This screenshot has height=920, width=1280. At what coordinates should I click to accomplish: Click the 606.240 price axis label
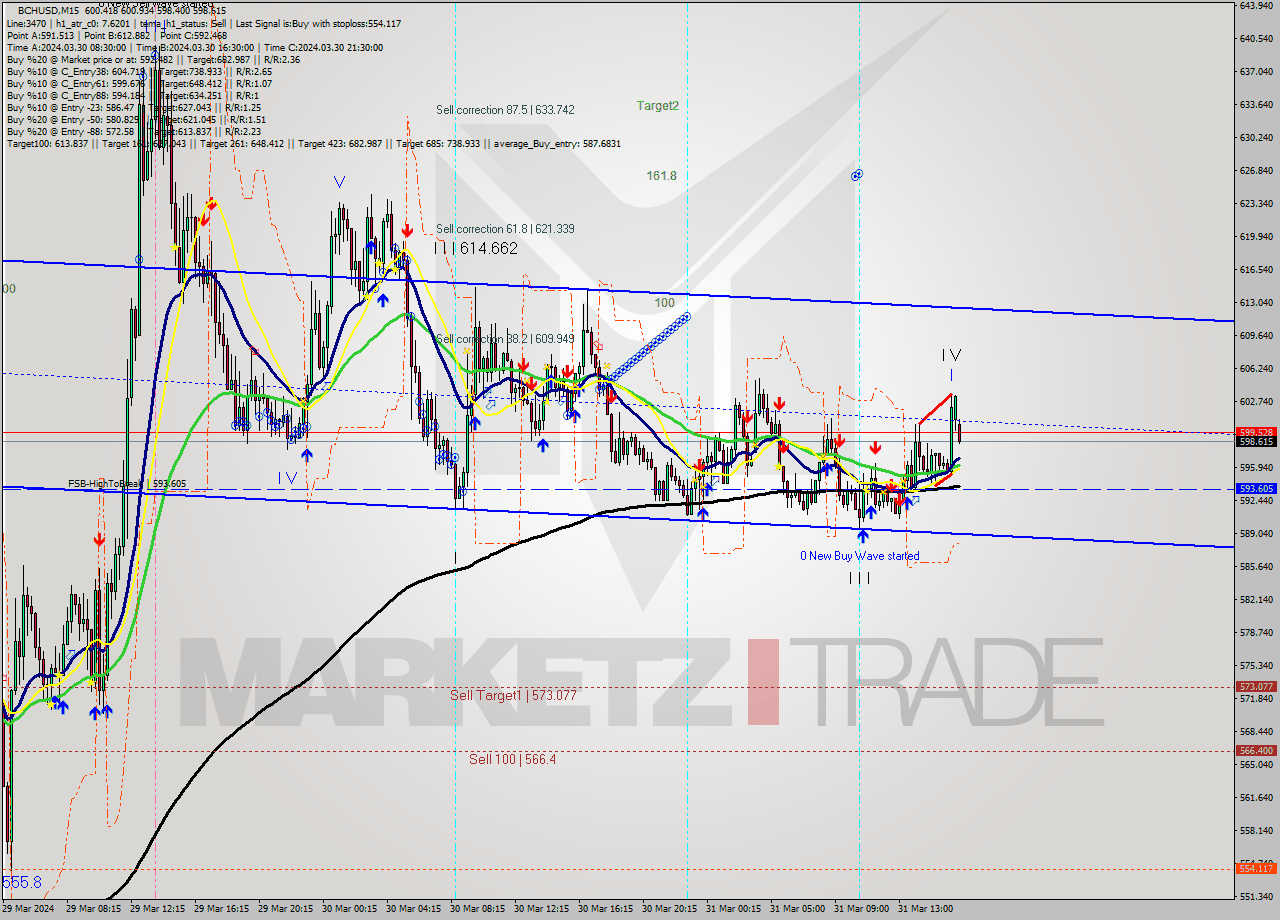click(1256, 368)
